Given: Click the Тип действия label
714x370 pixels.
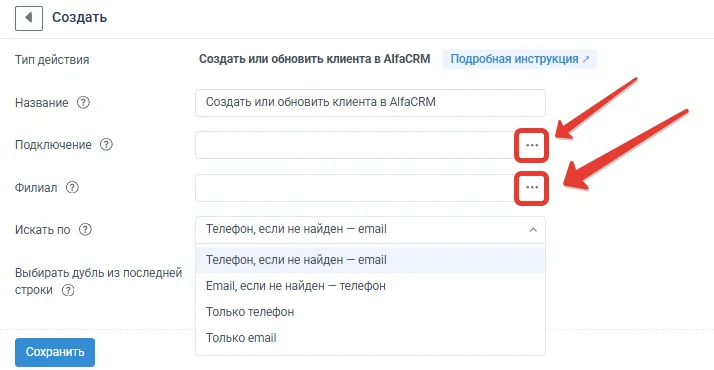Looking at the screenshot, I should (52, 60).
